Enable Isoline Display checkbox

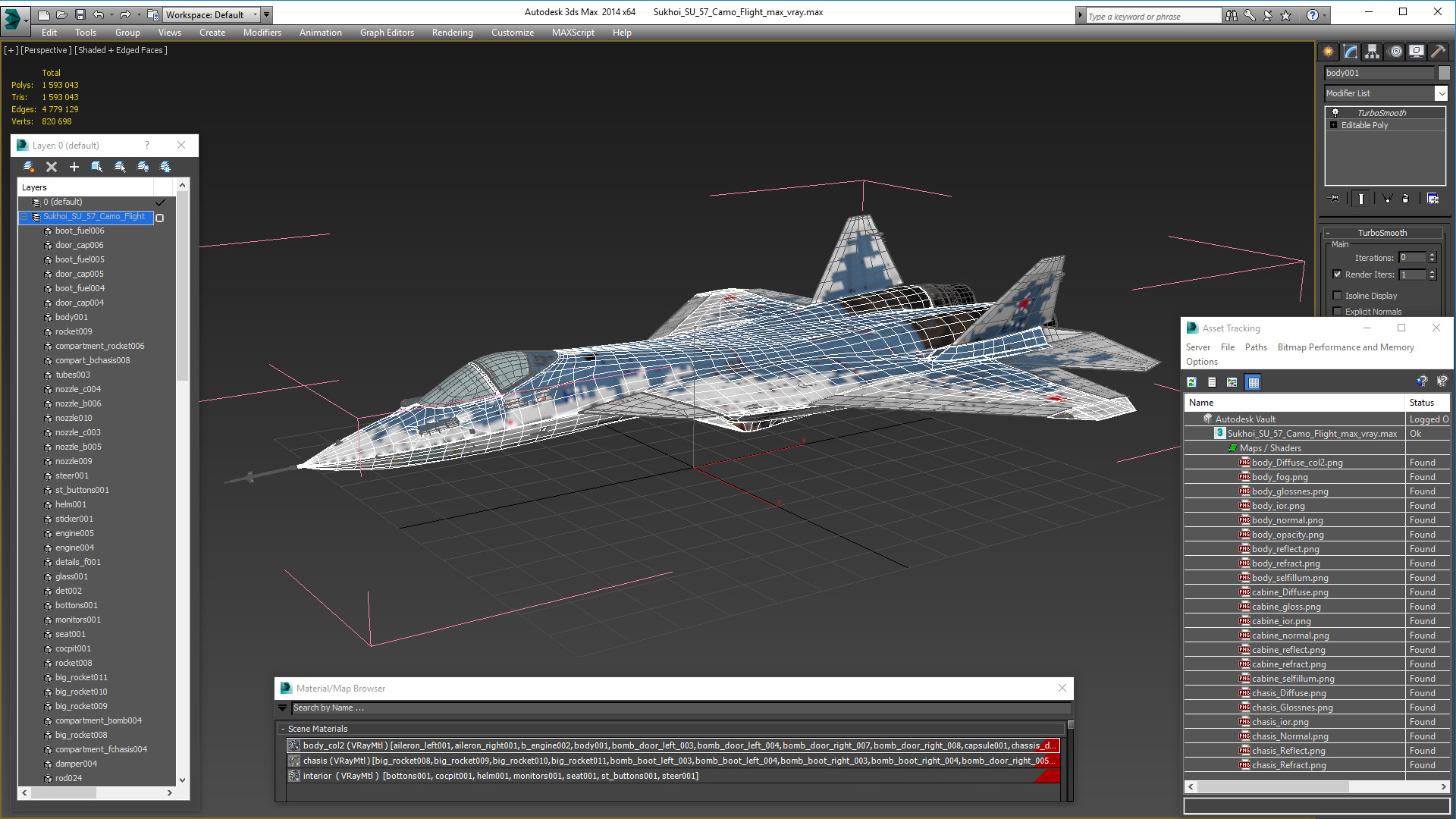(1338, 296)
